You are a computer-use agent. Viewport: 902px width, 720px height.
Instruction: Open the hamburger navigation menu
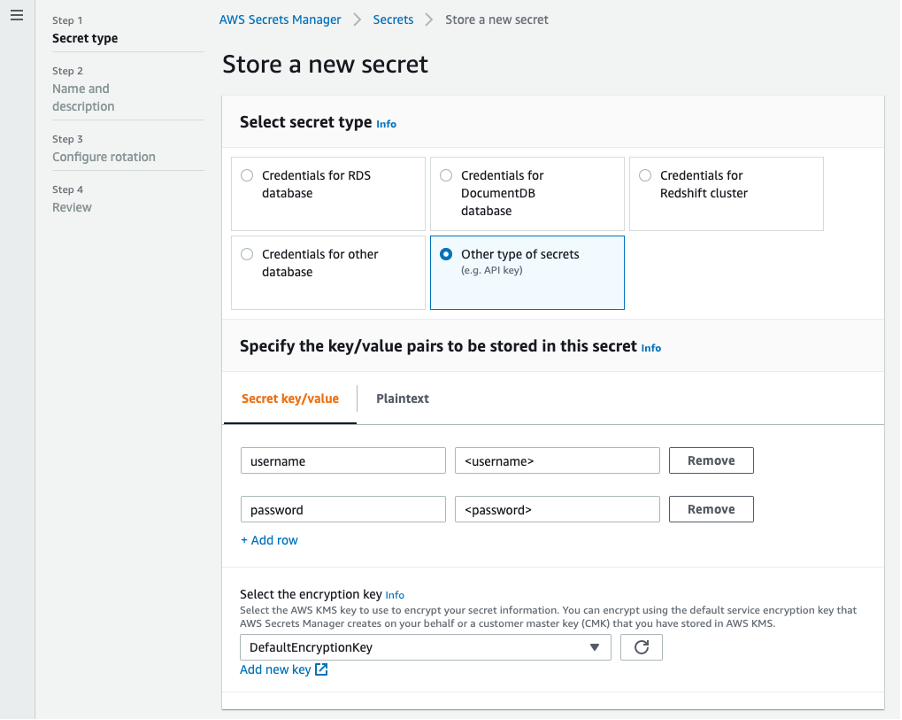point(16,17)
